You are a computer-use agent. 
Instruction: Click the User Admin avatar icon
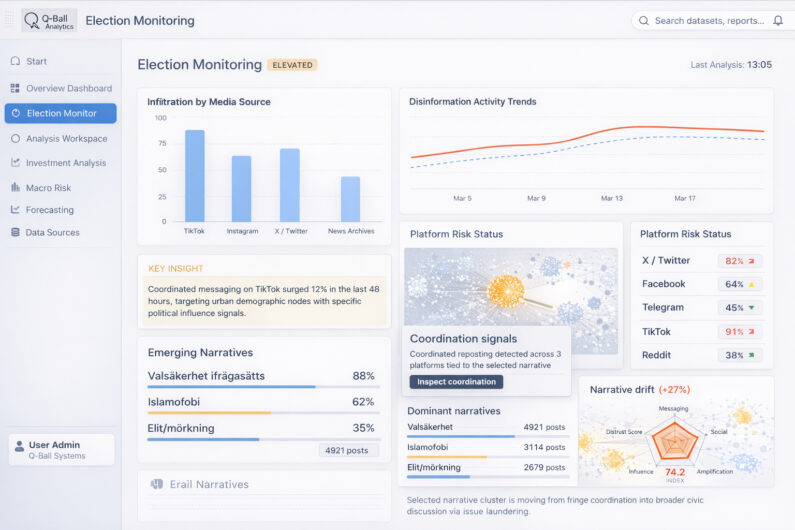coord(19,450)
